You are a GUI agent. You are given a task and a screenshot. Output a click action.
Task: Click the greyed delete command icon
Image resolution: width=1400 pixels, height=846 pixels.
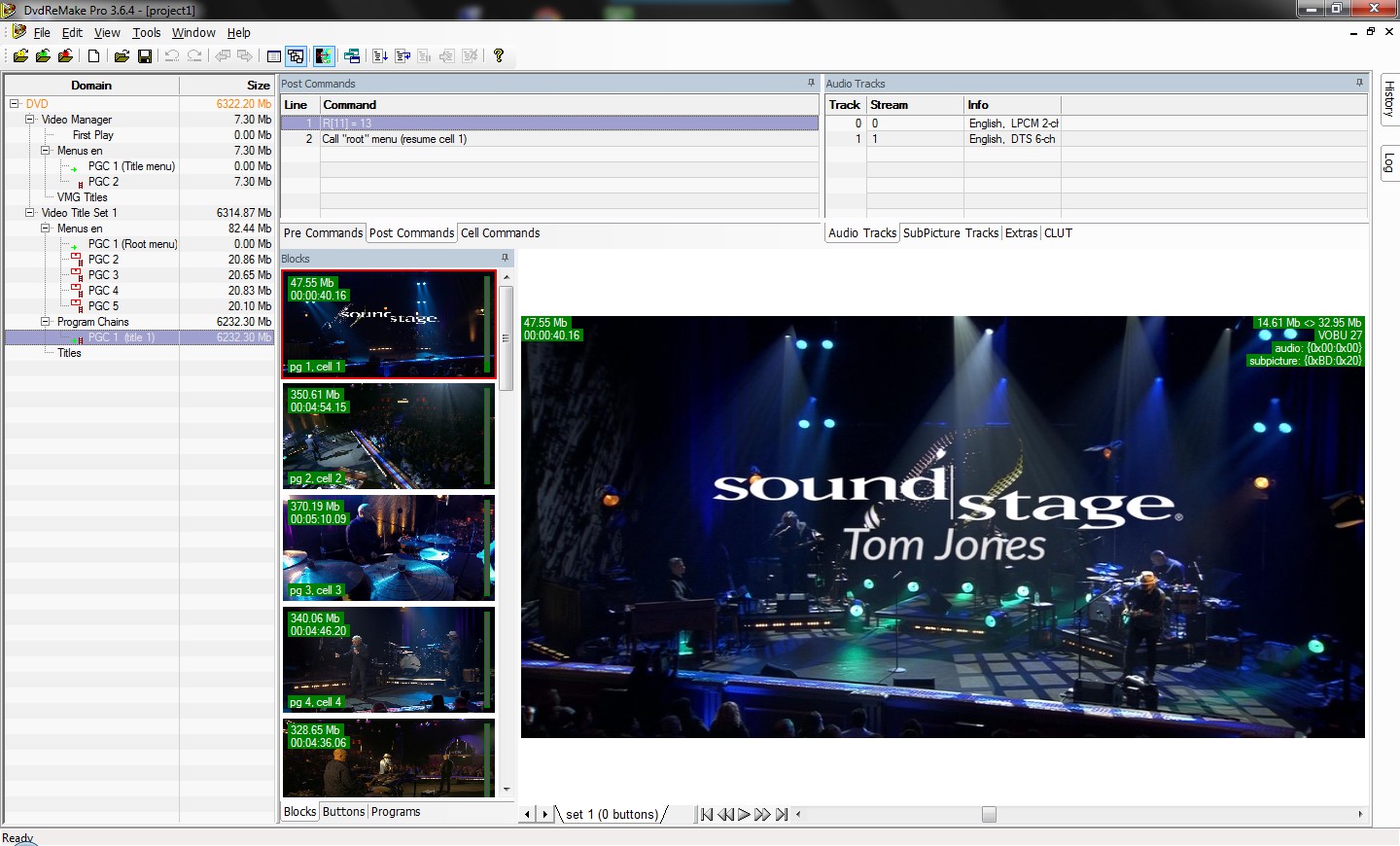pyautogui.click(x=470, y=56)
